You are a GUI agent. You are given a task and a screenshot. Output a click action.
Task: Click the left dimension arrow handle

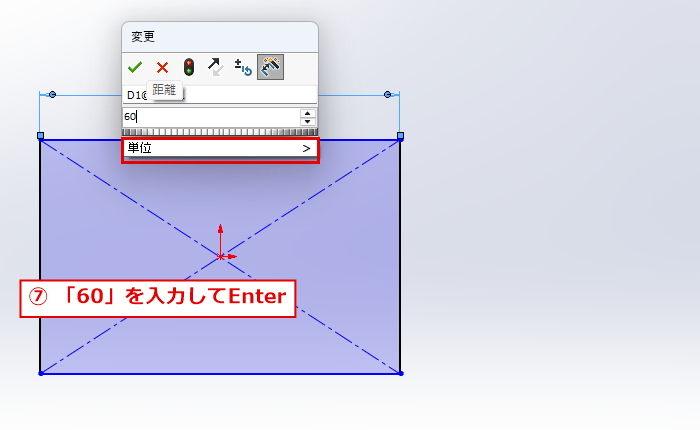point(52,95)
